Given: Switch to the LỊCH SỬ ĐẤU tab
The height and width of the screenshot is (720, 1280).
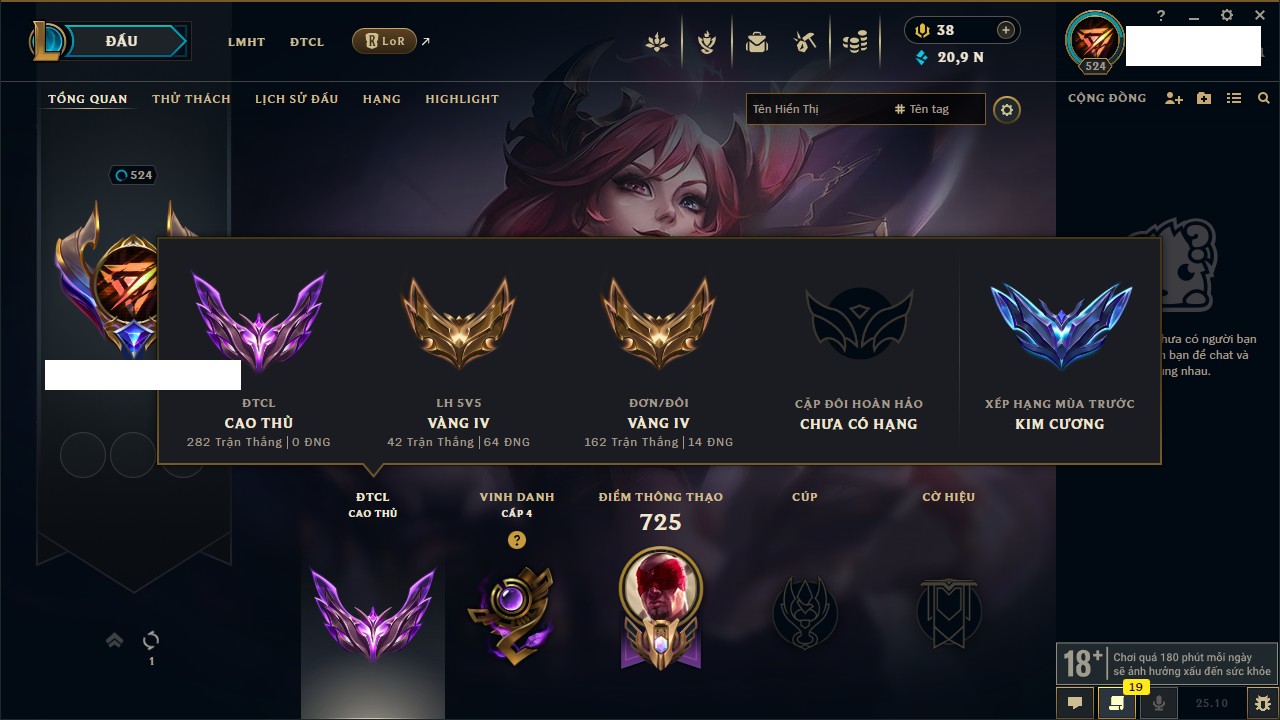Looking at the screenshot, I should coord(296,99).
